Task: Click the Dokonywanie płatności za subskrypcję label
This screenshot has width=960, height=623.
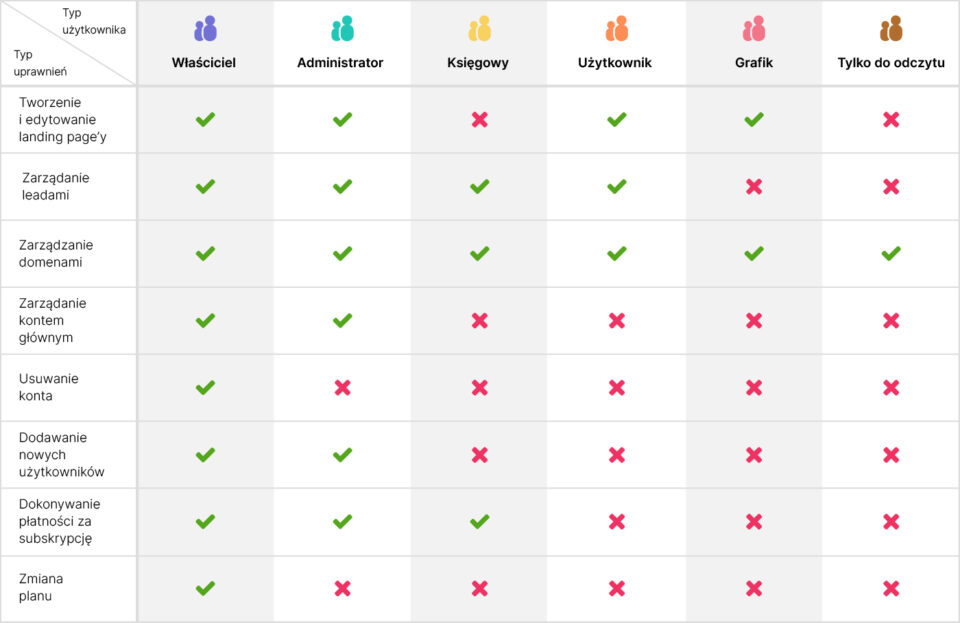Action: click(59, 521)
